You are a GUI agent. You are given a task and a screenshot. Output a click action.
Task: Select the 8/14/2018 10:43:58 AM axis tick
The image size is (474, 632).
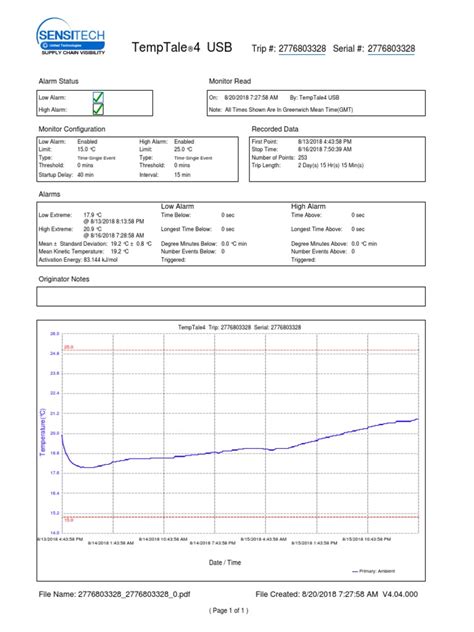pyautogui.click(x=163, y=539)
